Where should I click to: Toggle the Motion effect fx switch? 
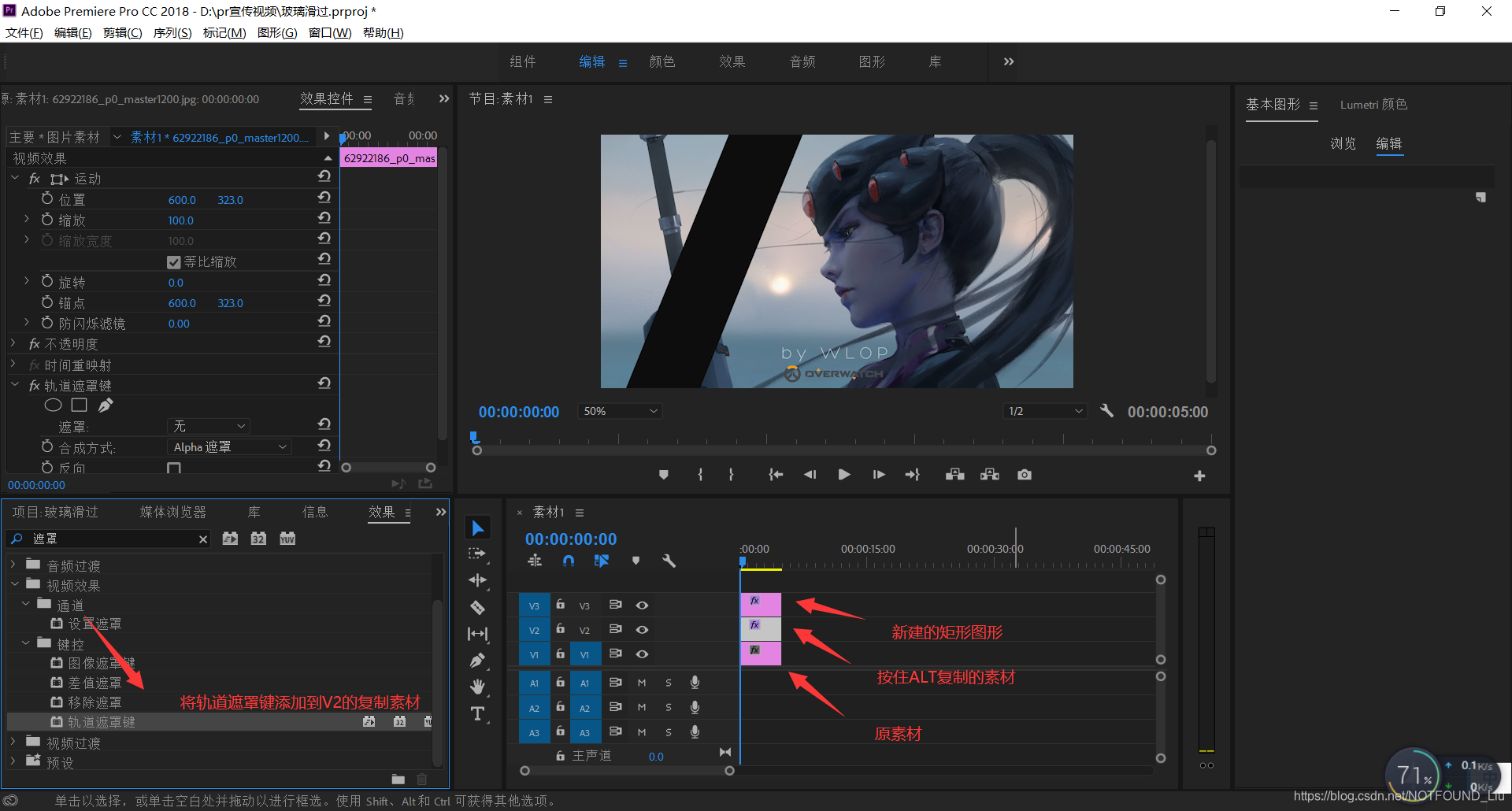(x=35, y=179)
